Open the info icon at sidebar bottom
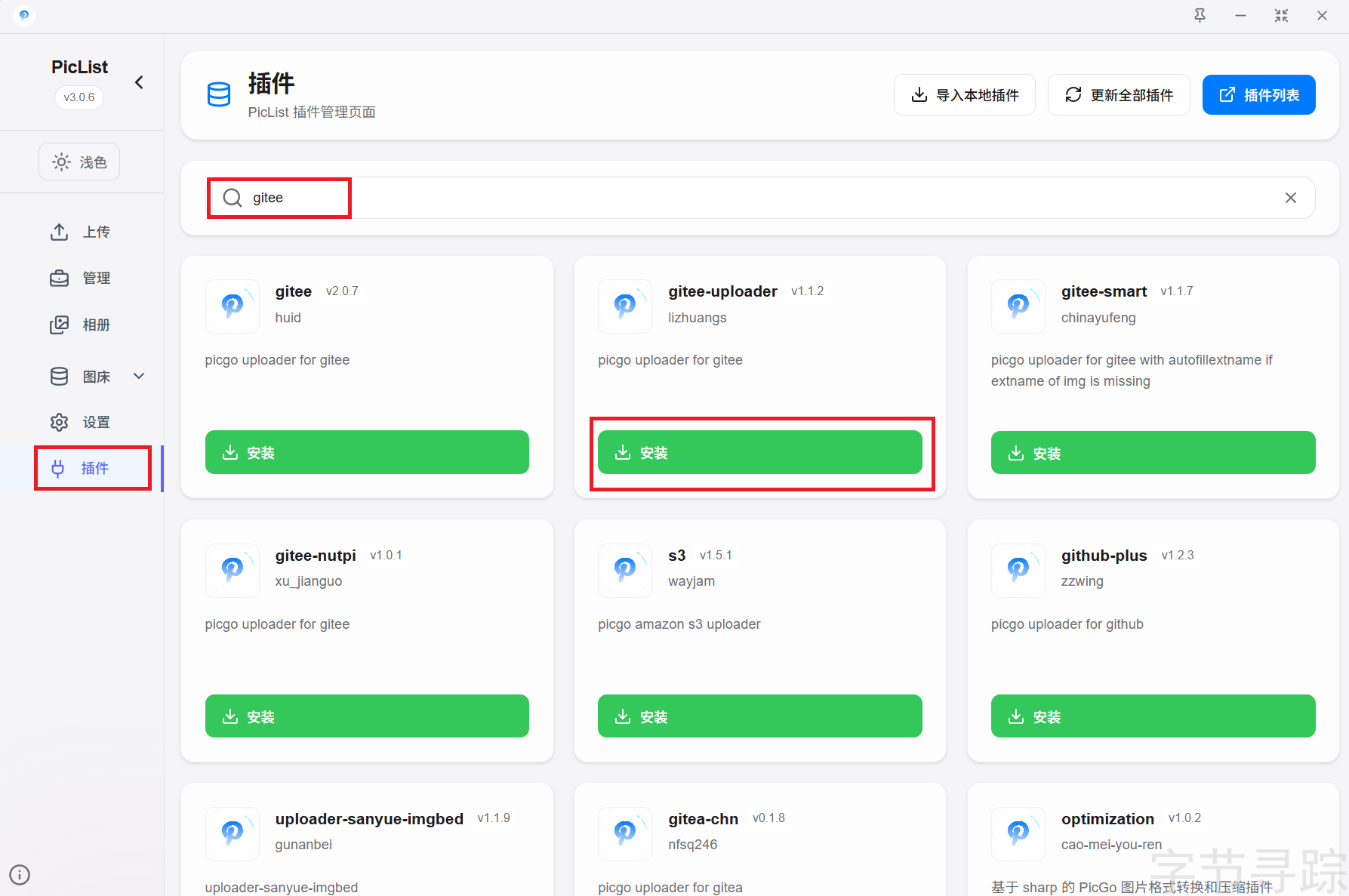The width and height of the screenshot is (1349, 896). tap(20, 875)
